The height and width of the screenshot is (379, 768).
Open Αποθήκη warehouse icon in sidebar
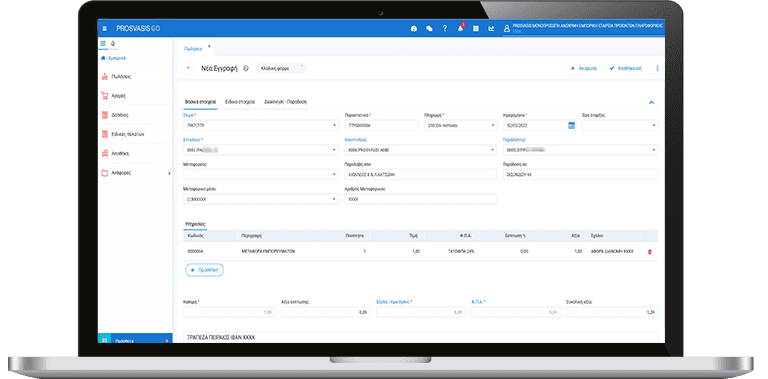click(x=105, y=153)
